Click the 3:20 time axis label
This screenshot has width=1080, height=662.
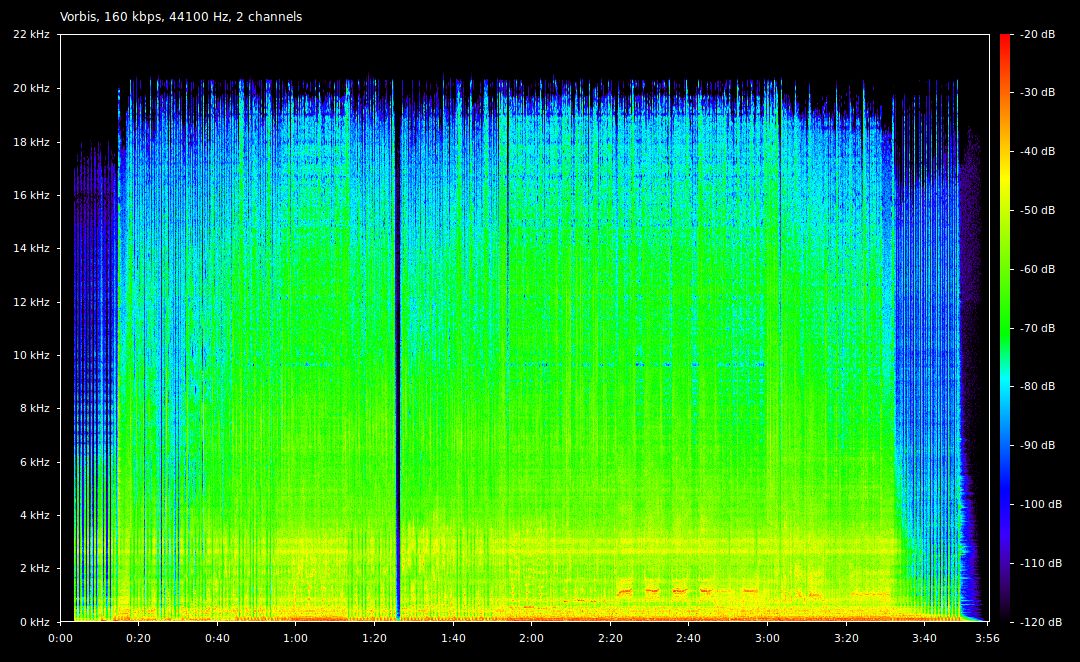coord(847,638)
